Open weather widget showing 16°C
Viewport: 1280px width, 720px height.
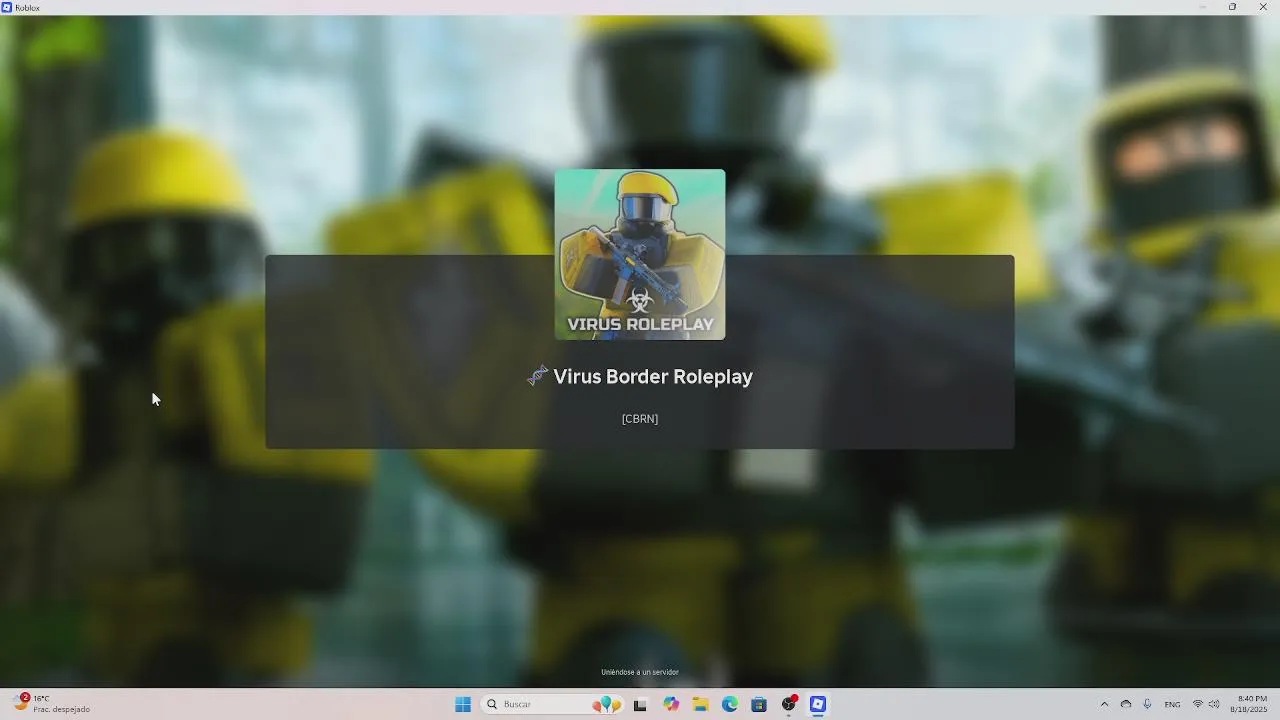click(52, 704)
